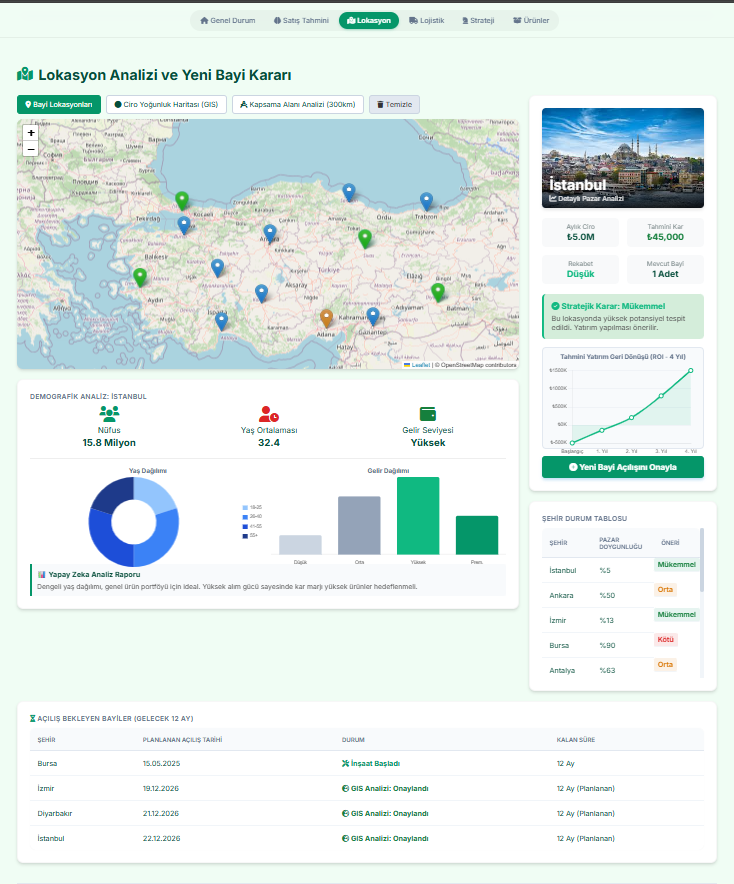Click the Gelir Seviyesi wallet icon
This screenshot has height=884, width=734.
tap(428, 414)
